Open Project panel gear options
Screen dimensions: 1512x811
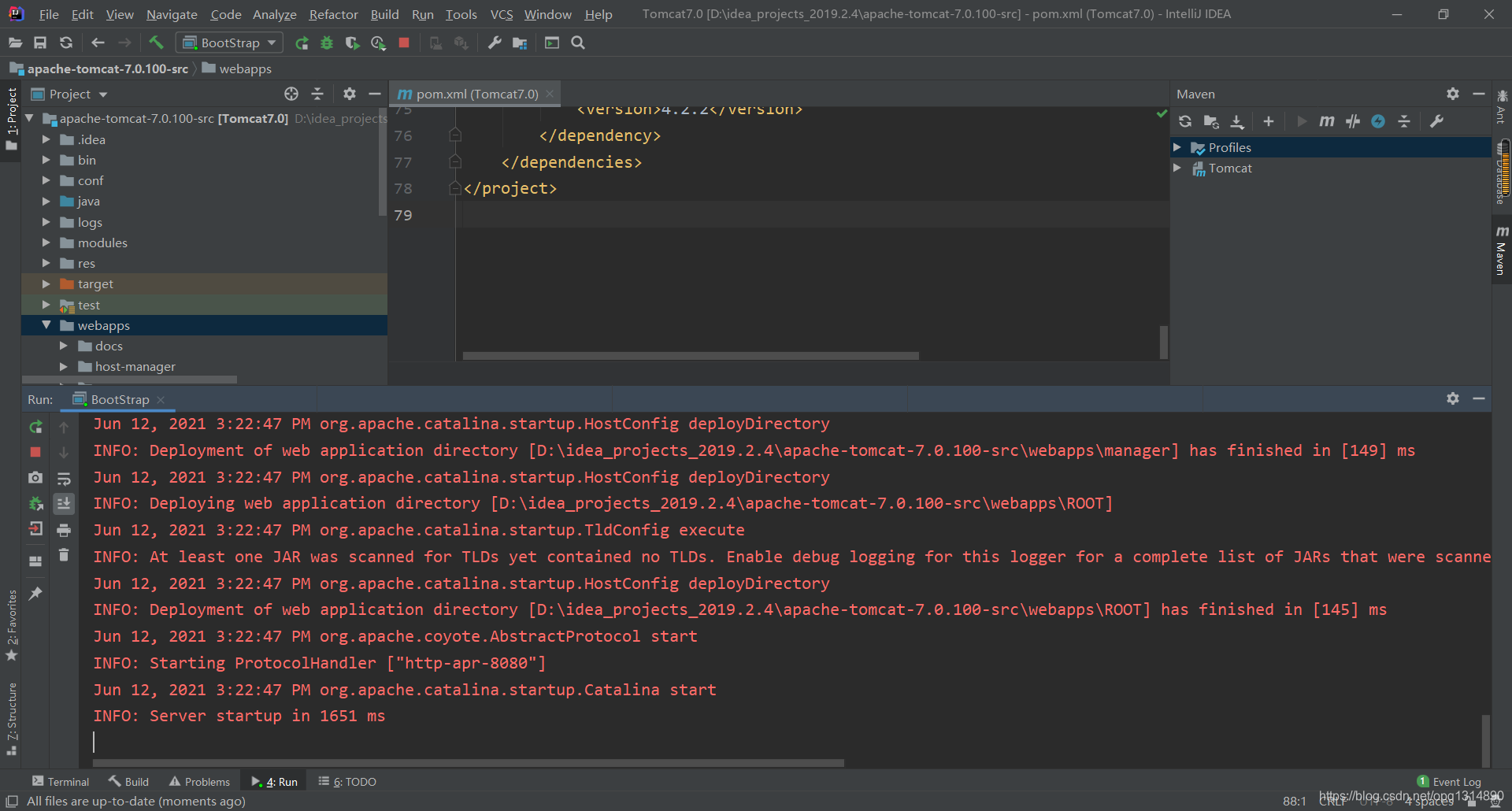coord(350,94)
